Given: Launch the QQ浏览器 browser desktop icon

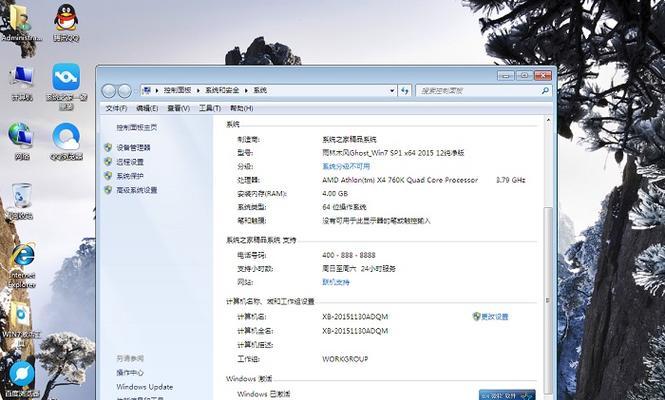Looking at the screenshot, I should [x=66, y=141].
